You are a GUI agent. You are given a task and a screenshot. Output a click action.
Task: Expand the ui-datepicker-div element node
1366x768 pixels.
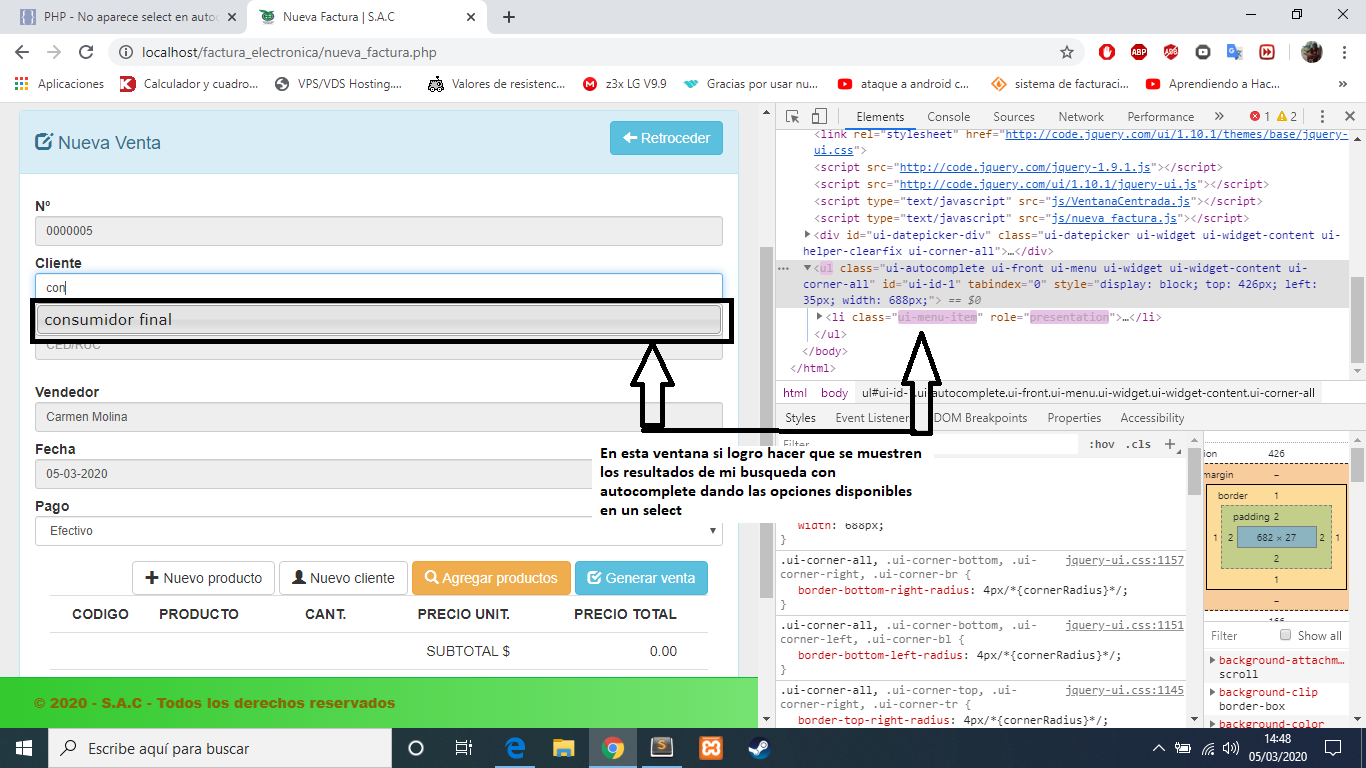coord(808,235)
